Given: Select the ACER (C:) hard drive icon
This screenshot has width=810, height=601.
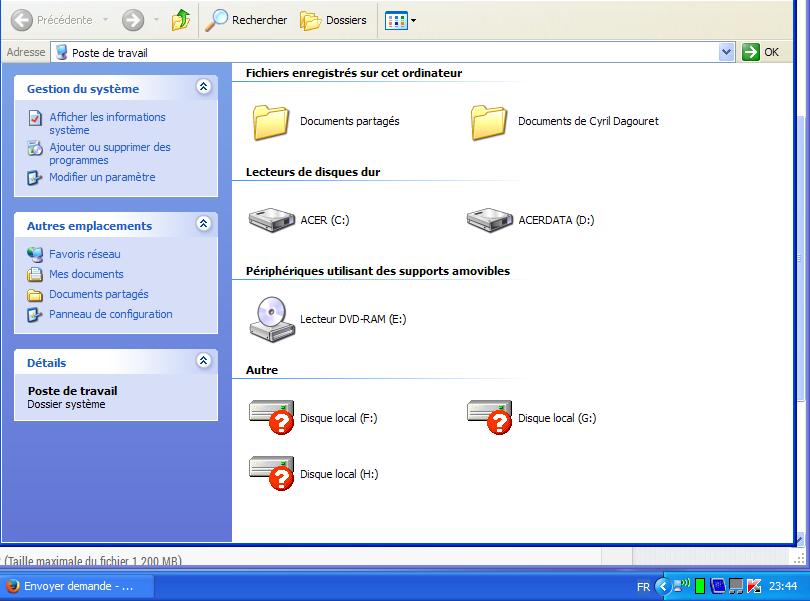Looking at the screenshot, I should (x=272, y=220).
